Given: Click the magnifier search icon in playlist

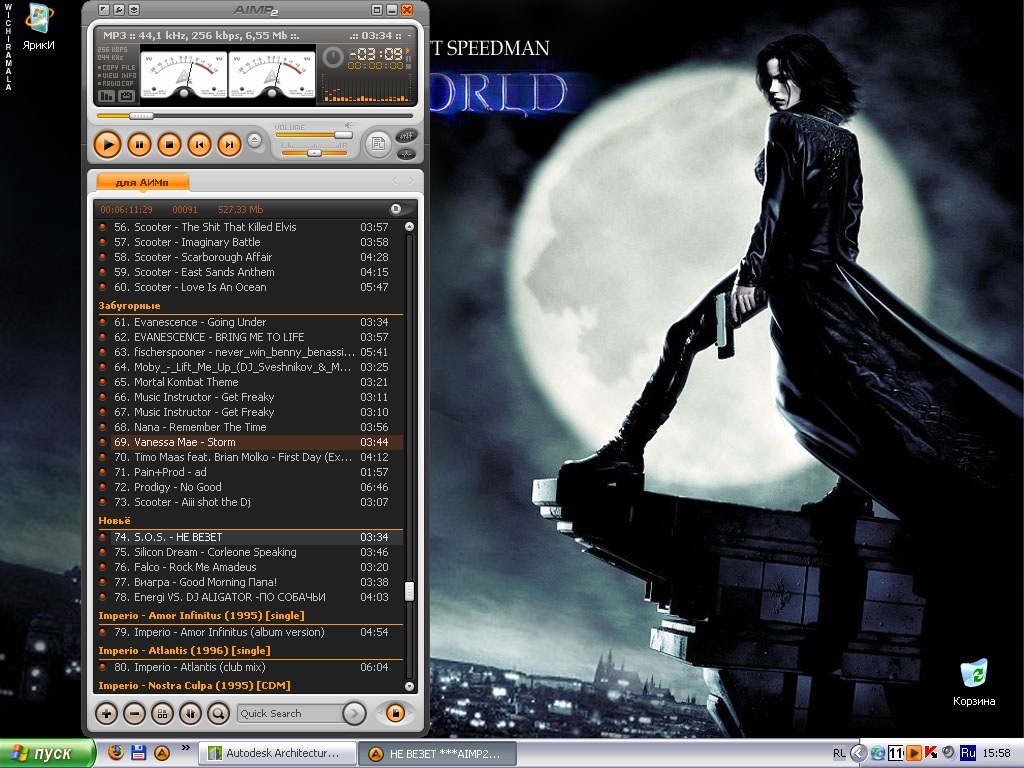Looking at the screenshot, I should [x=217, y=713].
